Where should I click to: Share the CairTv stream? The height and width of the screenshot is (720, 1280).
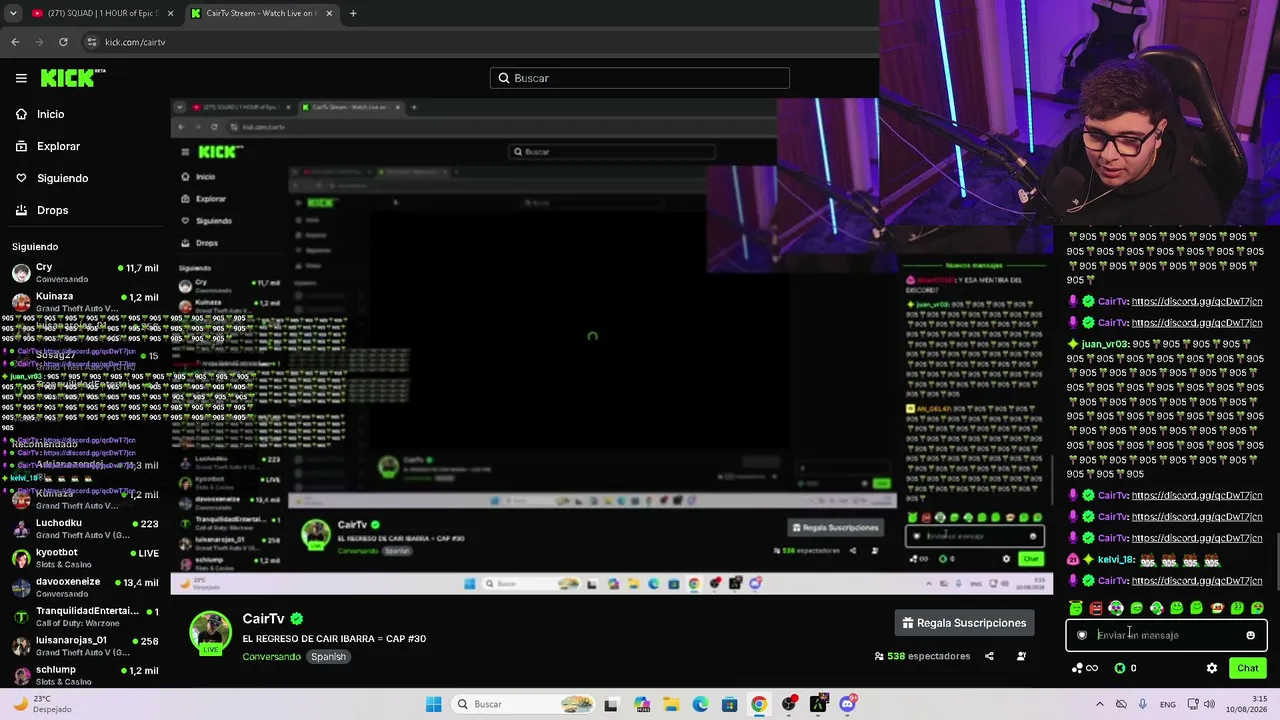pos(989,656)
